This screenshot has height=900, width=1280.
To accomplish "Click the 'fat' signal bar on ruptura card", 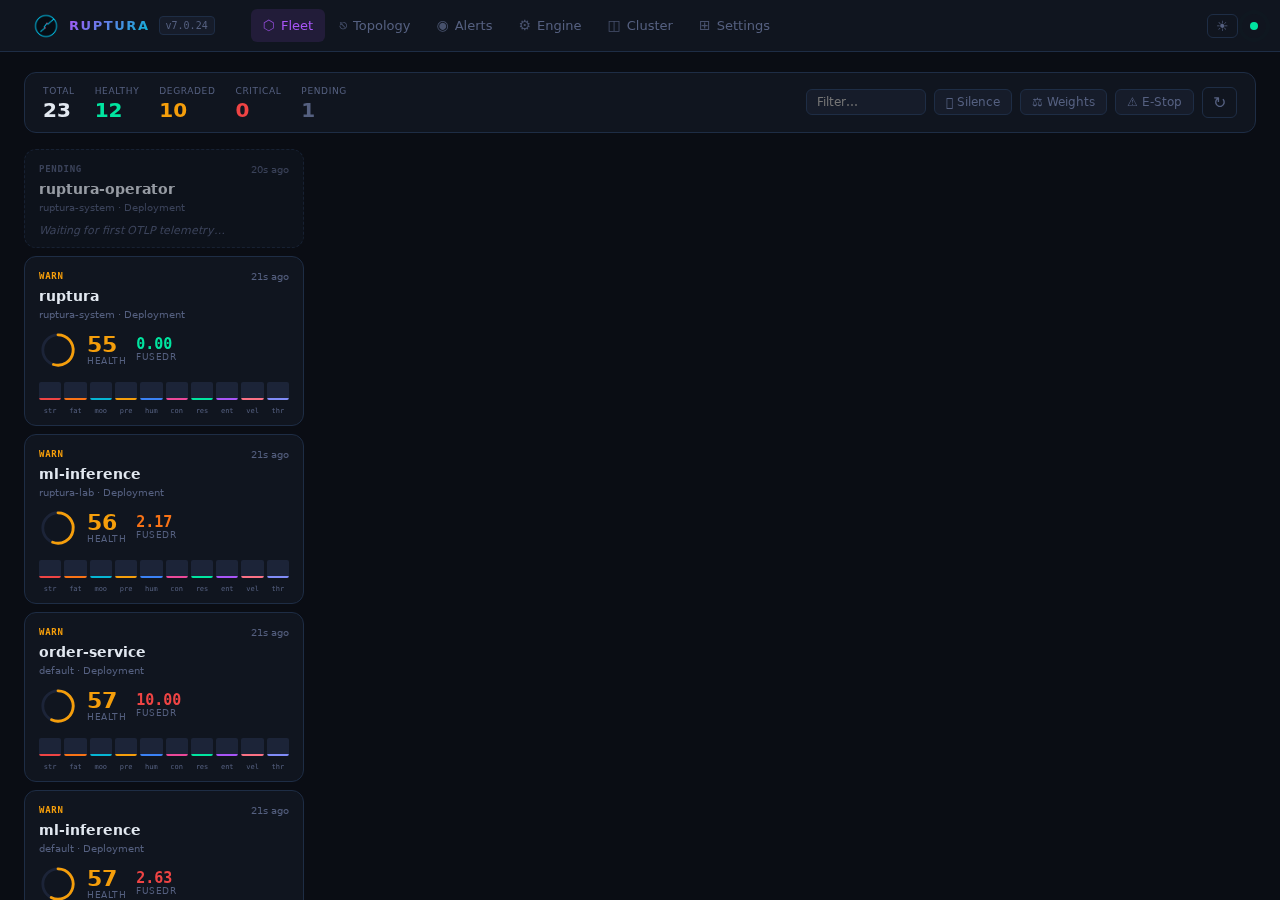I will click(x=75, y=391).
